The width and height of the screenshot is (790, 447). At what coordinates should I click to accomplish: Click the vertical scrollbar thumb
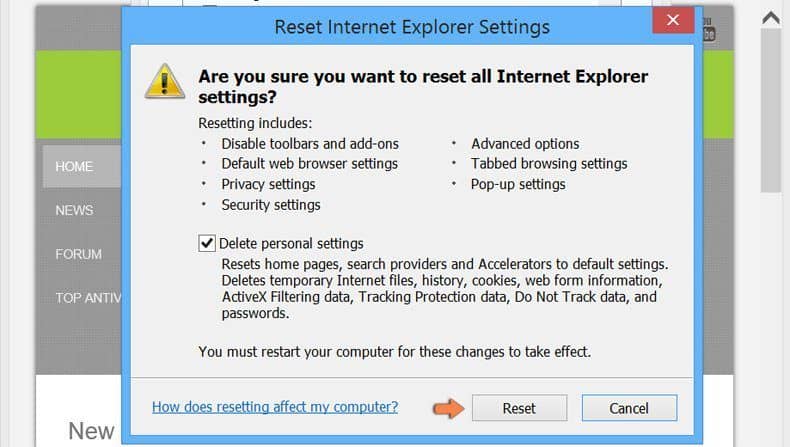pos(771,111)
